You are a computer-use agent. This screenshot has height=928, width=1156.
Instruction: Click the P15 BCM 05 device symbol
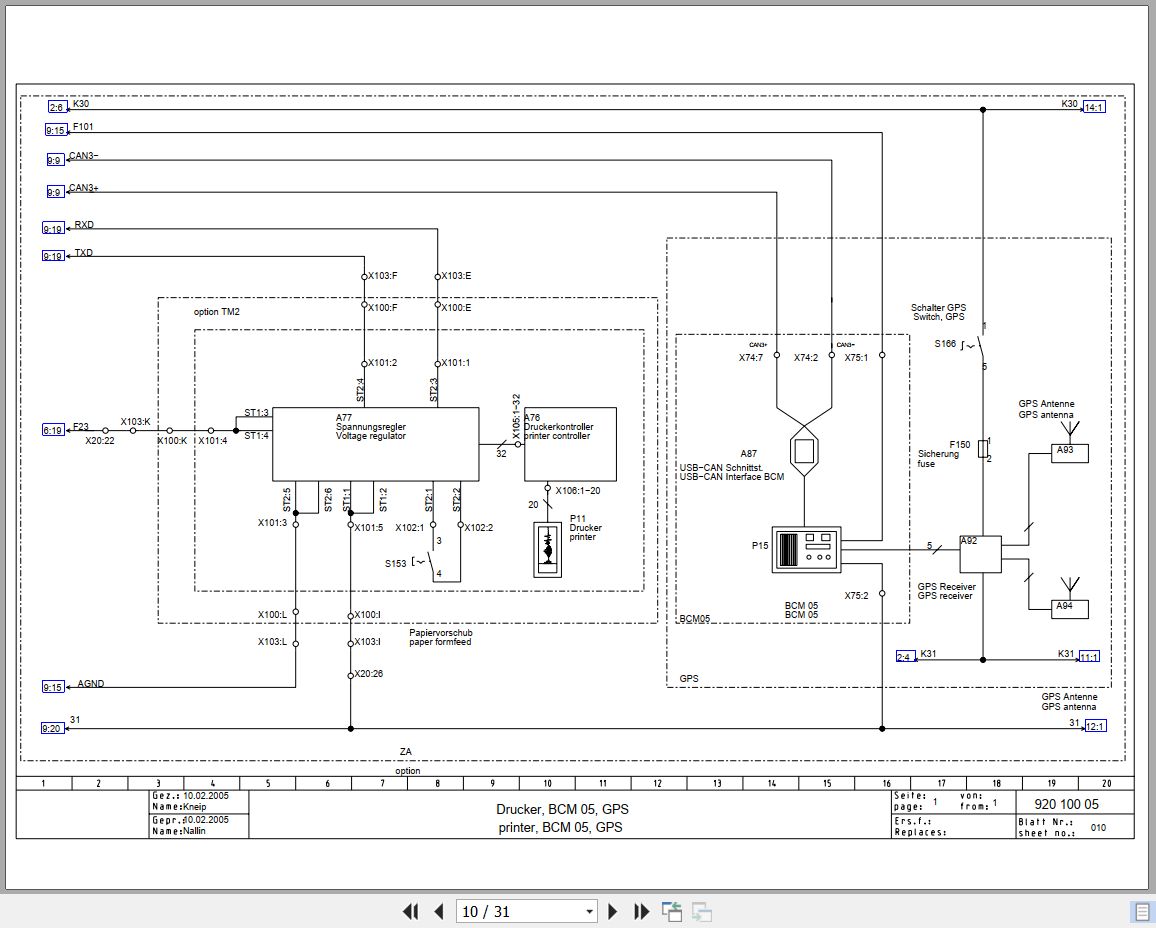[807, 550]
